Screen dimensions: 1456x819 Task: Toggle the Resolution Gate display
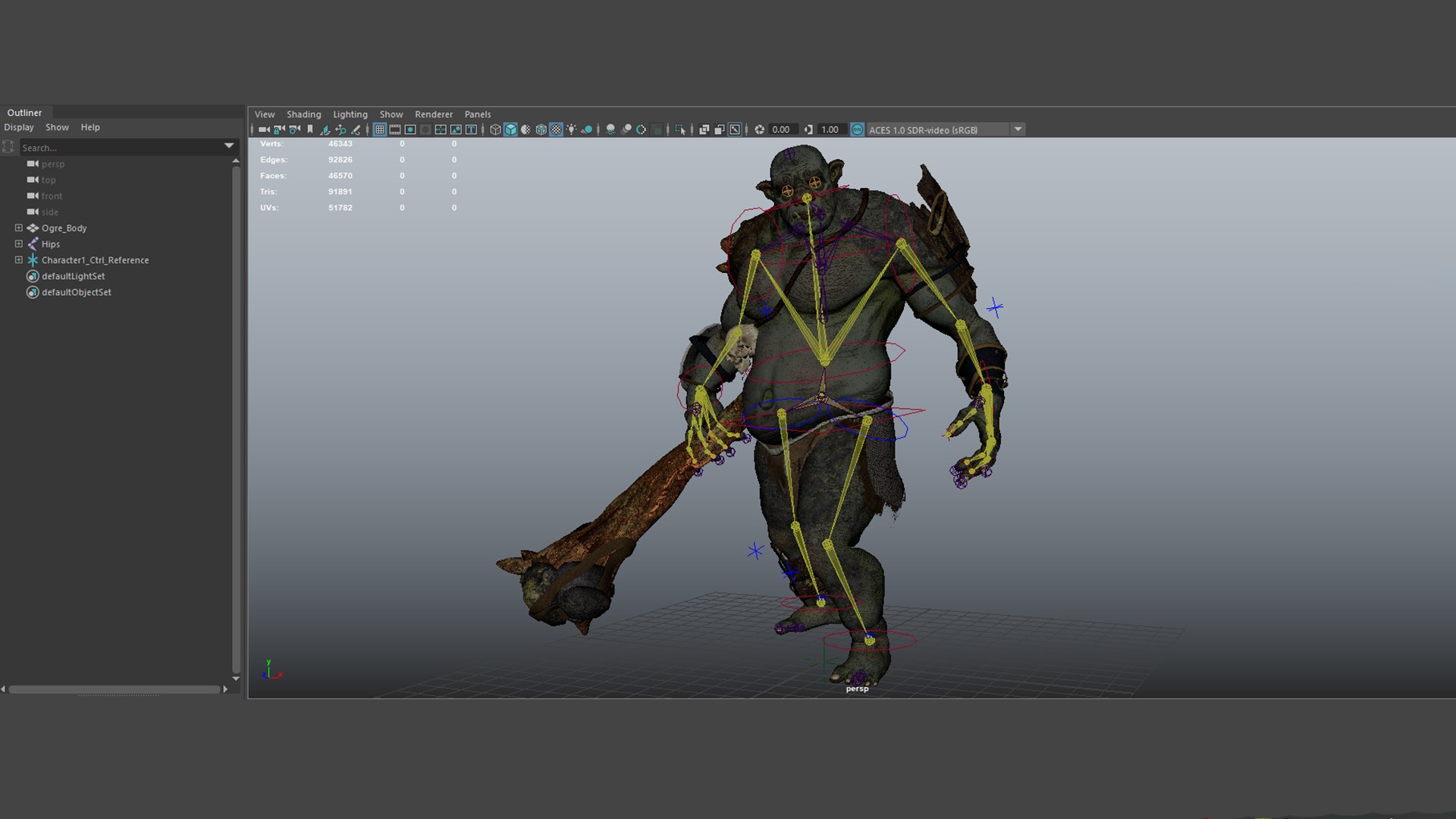click(410, 130)
